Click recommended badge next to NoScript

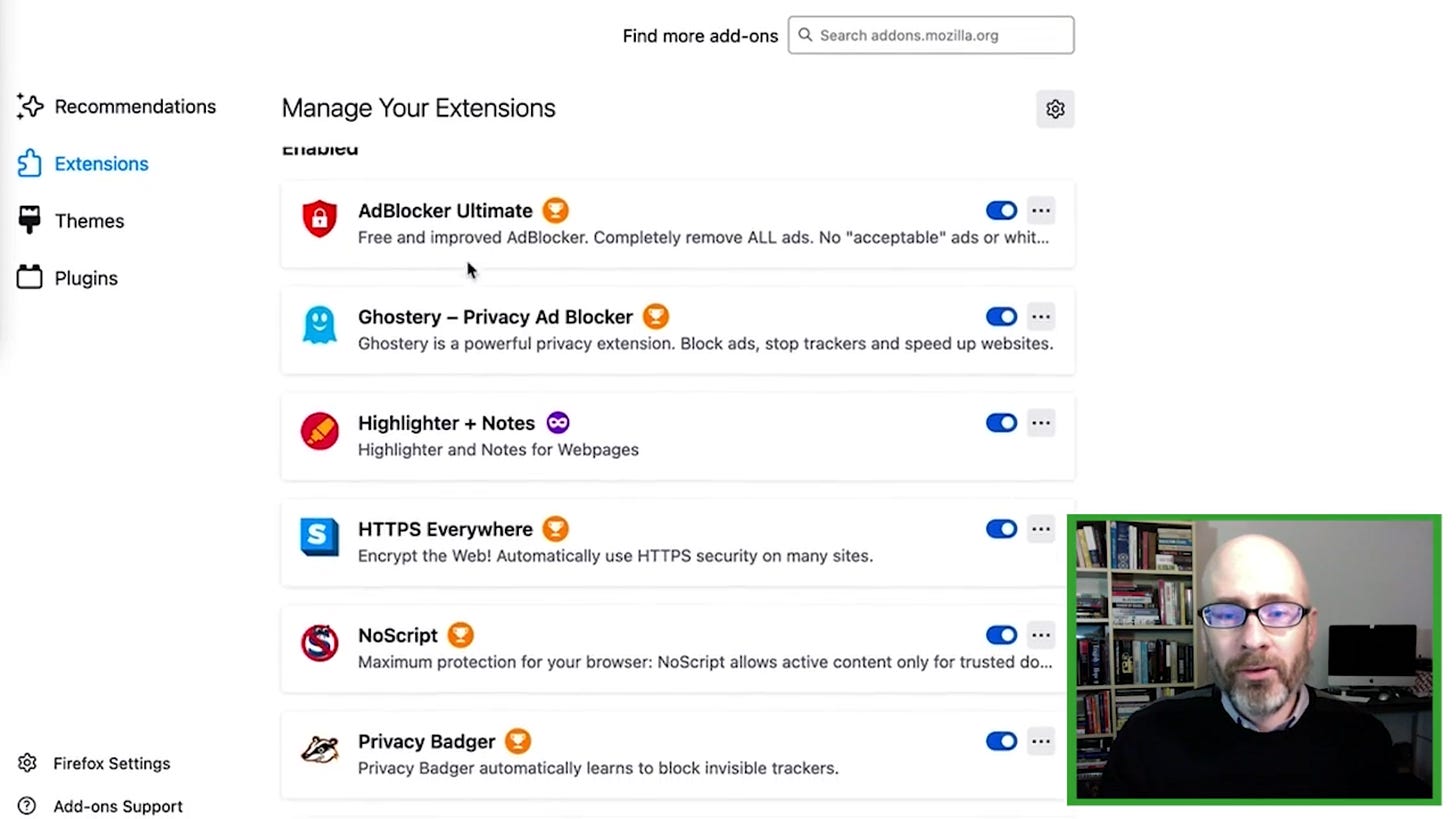pos(460,635)
